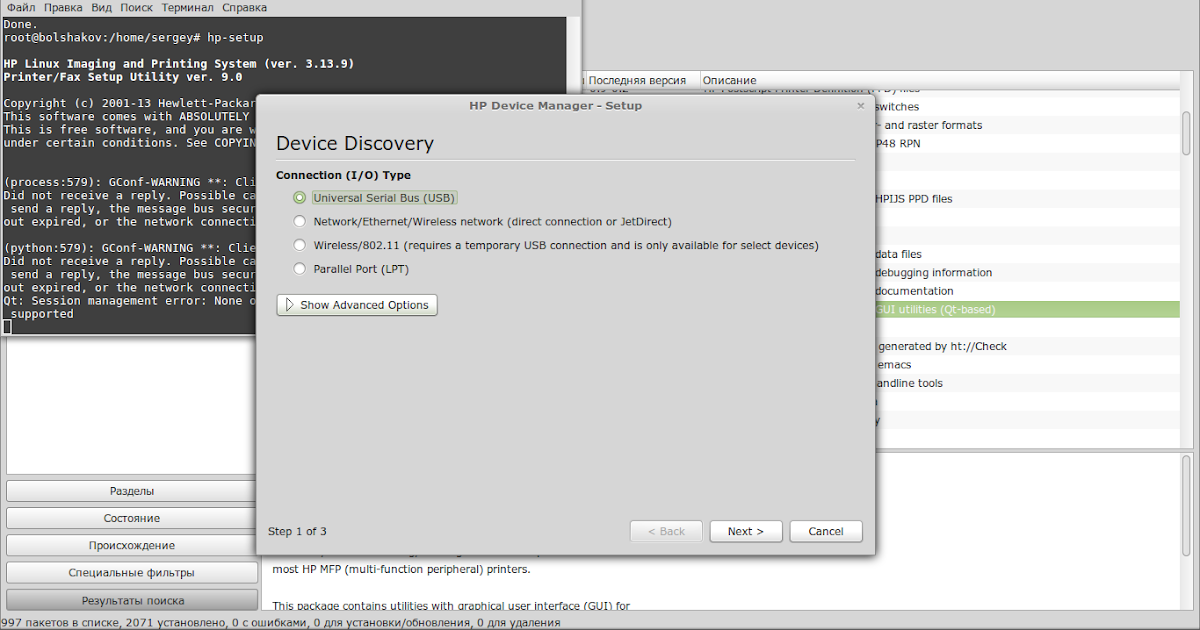1200x630 pixels.
Task: Select the 'emacs' package row
Action: click(1027, 365)
